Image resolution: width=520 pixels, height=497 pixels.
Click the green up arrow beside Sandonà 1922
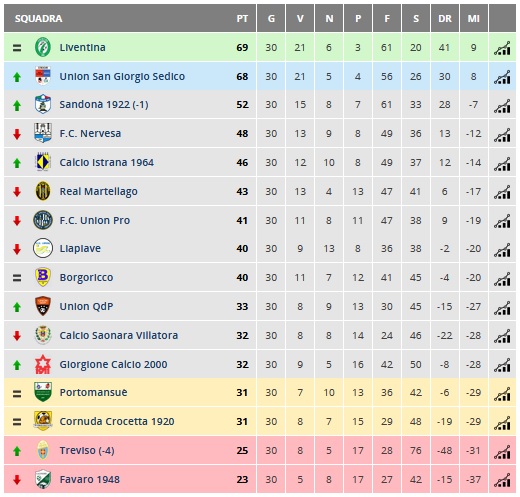[x=17, y=105]
